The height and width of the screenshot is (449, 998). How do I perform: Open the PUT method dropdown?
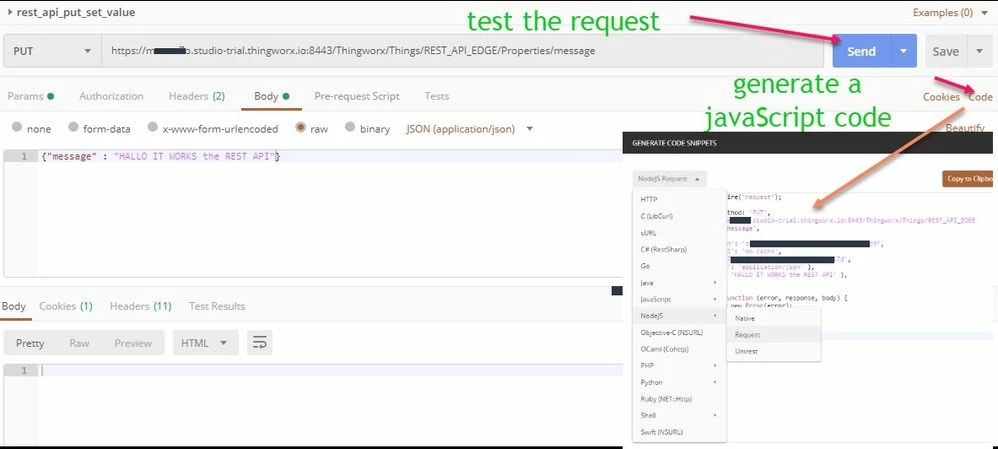click(x=52, y=51)
